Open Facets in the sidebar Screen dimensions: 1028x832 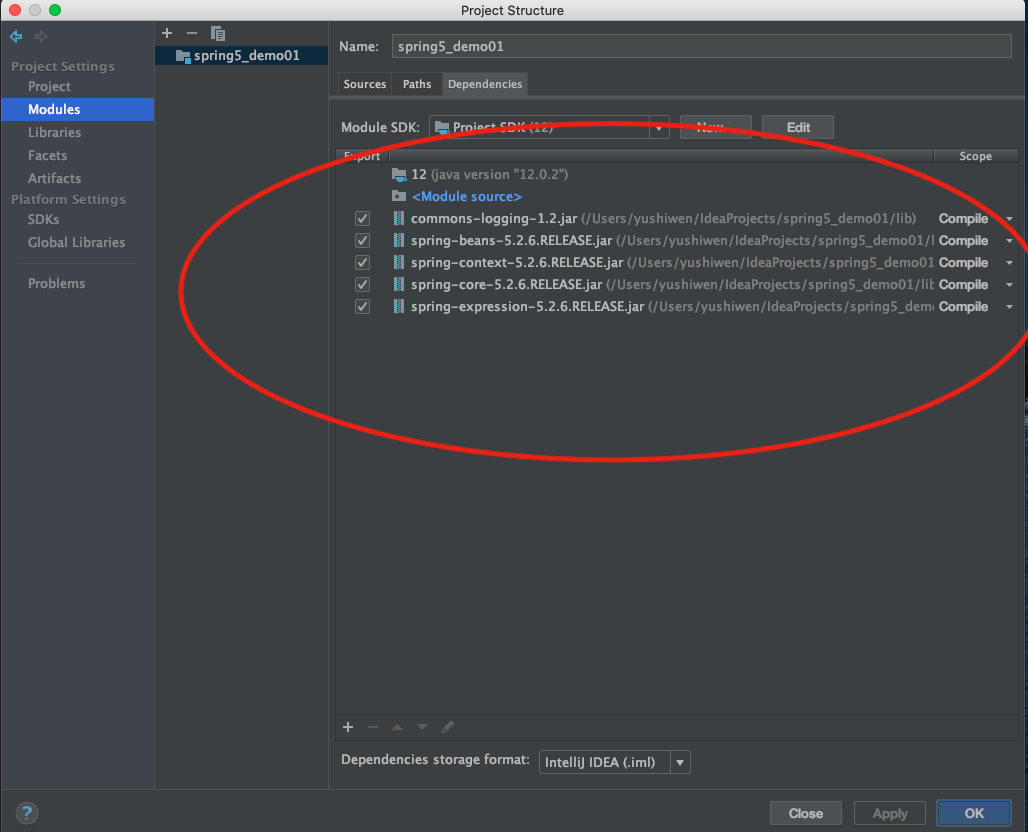pos(47,155)
